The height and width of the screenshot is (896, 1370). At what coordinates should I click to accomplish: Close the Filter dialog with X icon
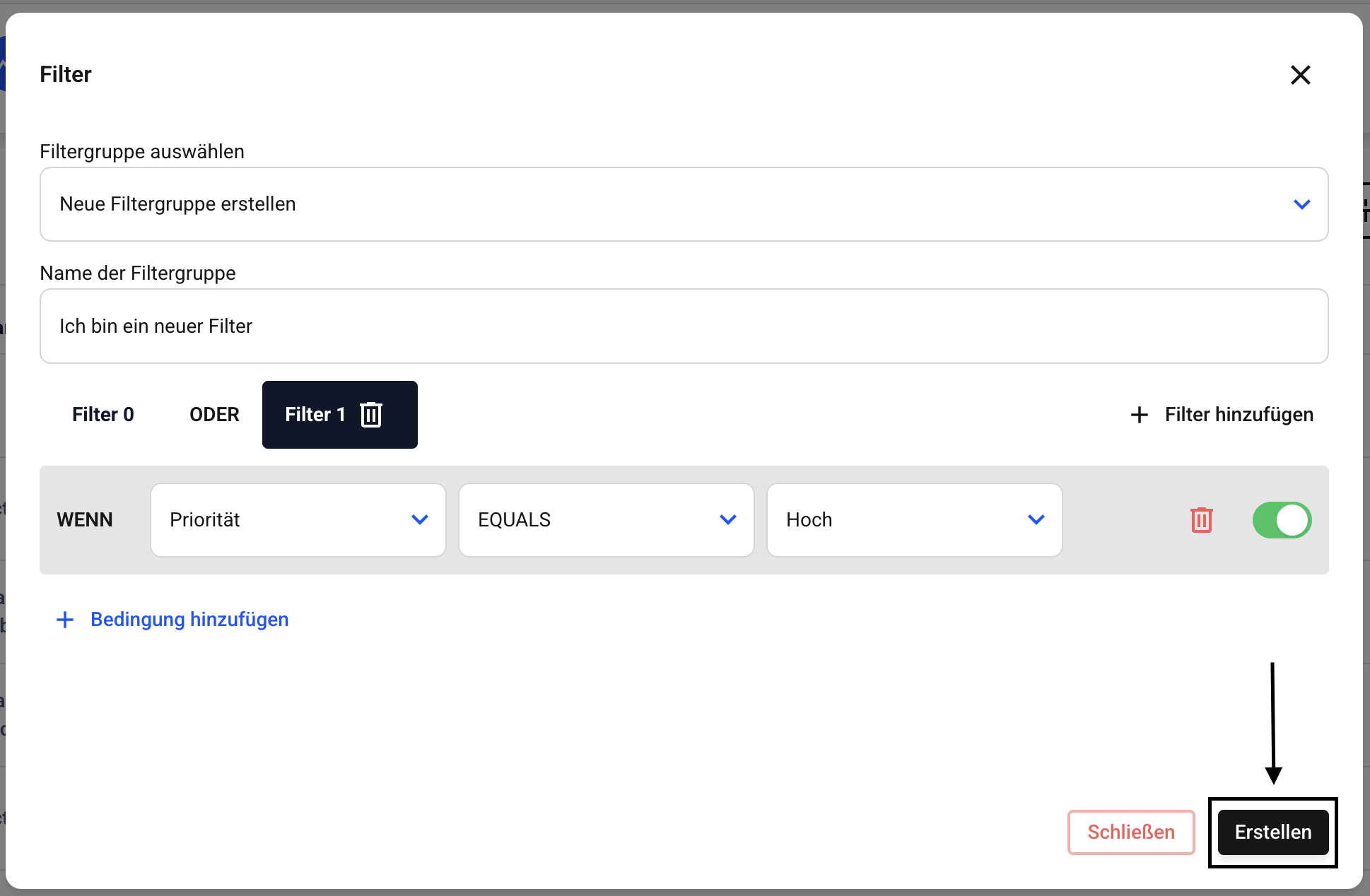(x=1300, y=75)
